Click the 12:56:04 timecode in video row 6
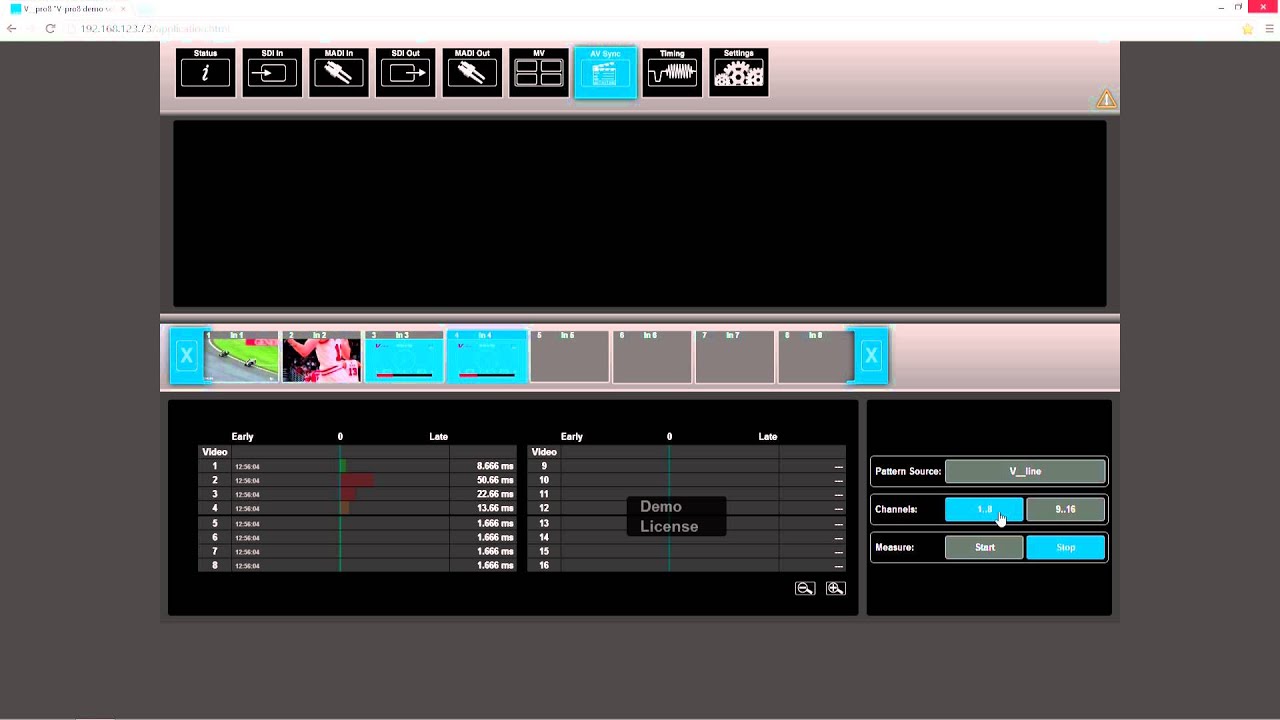Screen dimensions: 1280x720 (247, 538)
